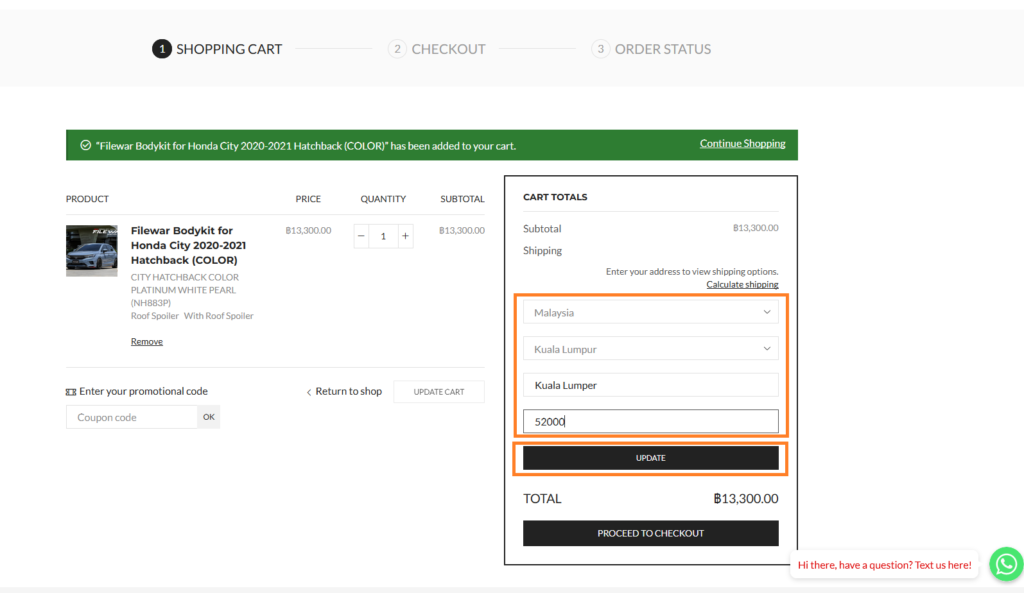Click the CART TOTALS heading
Image resolution: width=1024 pixels, height=593 pixels.
point(555,197)
